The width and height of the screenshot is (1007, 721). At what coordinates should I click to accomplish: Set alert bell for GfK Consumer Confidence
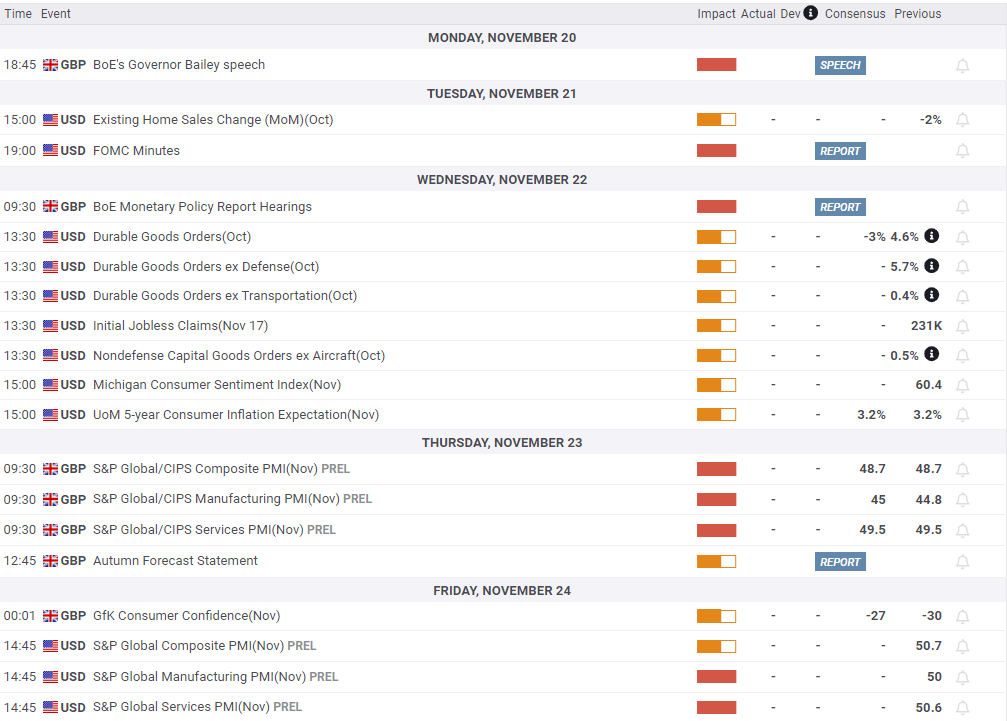tap(962, 616)
